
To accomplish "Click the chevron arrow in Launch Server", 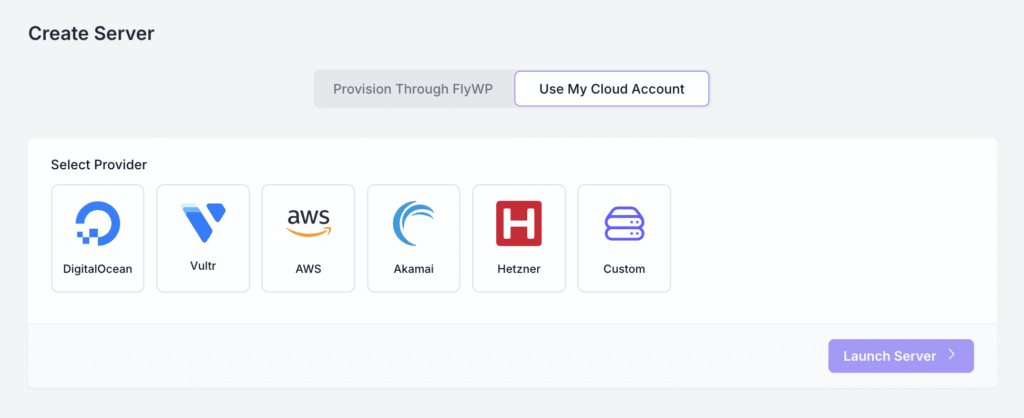I will click(952, 355).
